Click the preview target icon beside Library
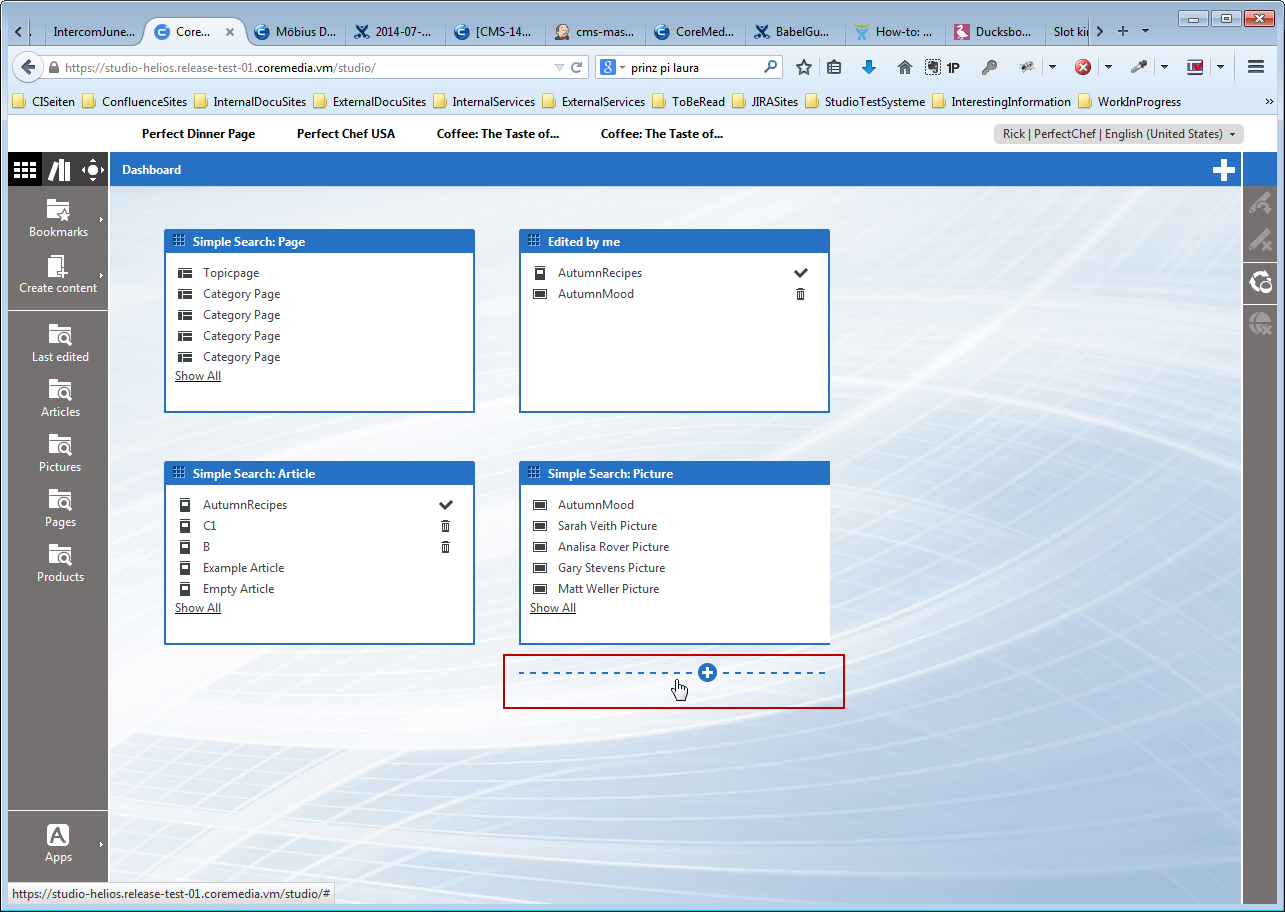The width and height of the screenshot is (1285, 912). [92, 170]
